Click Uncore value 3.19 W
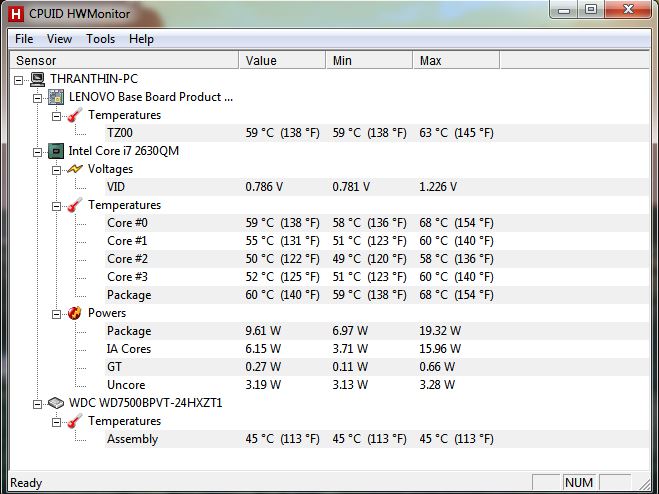659x494 pixels. [x=263, y=385]
